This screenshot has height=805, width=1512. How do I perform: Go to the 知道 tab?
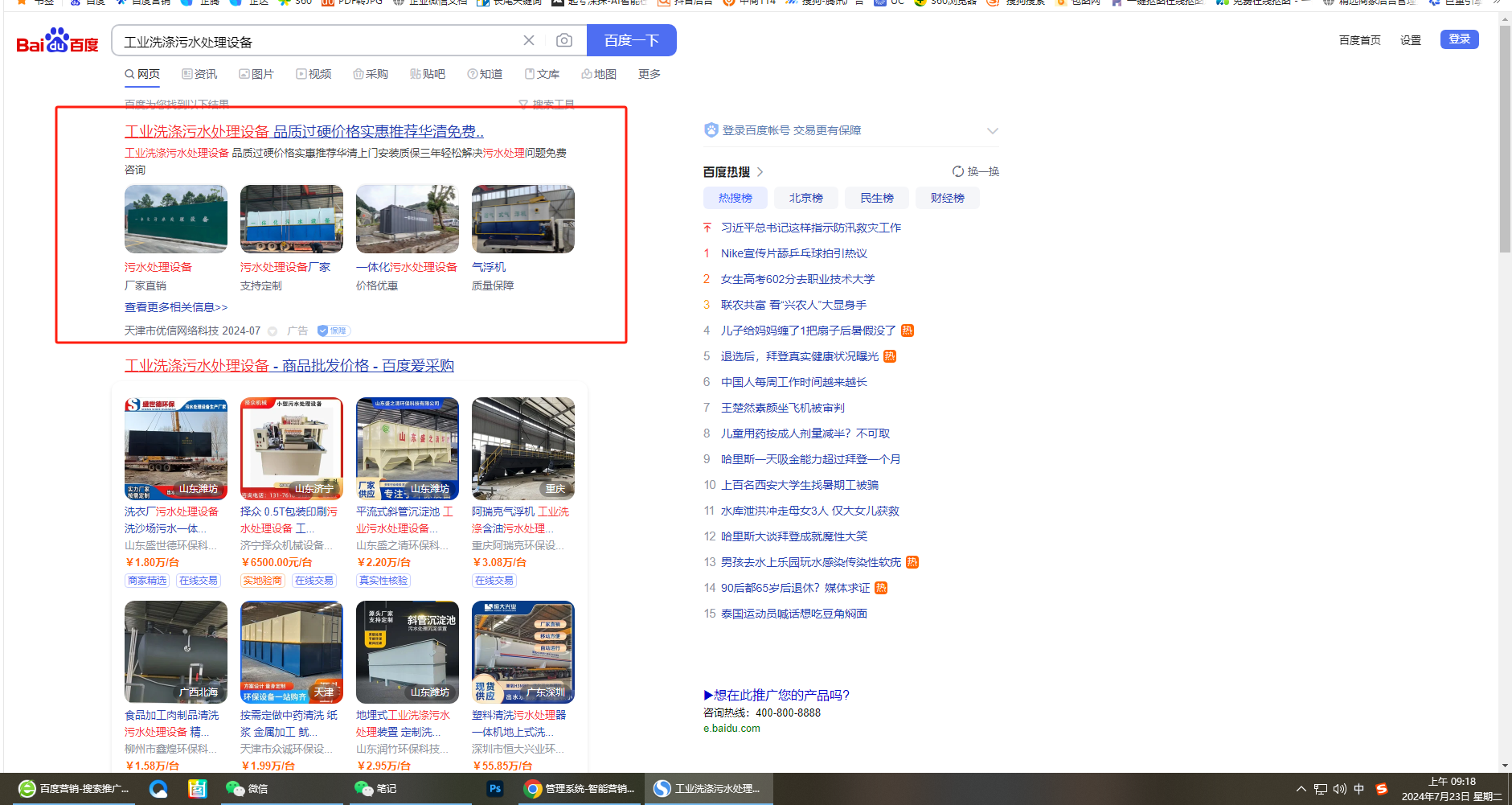pos(485,74)
